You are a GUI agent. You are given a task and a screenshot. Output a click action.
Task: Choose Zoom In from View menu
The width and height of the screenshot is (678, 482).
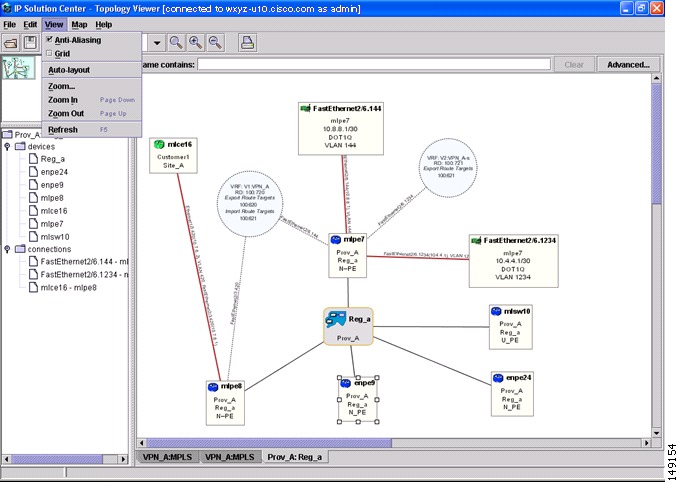point(92,100)
